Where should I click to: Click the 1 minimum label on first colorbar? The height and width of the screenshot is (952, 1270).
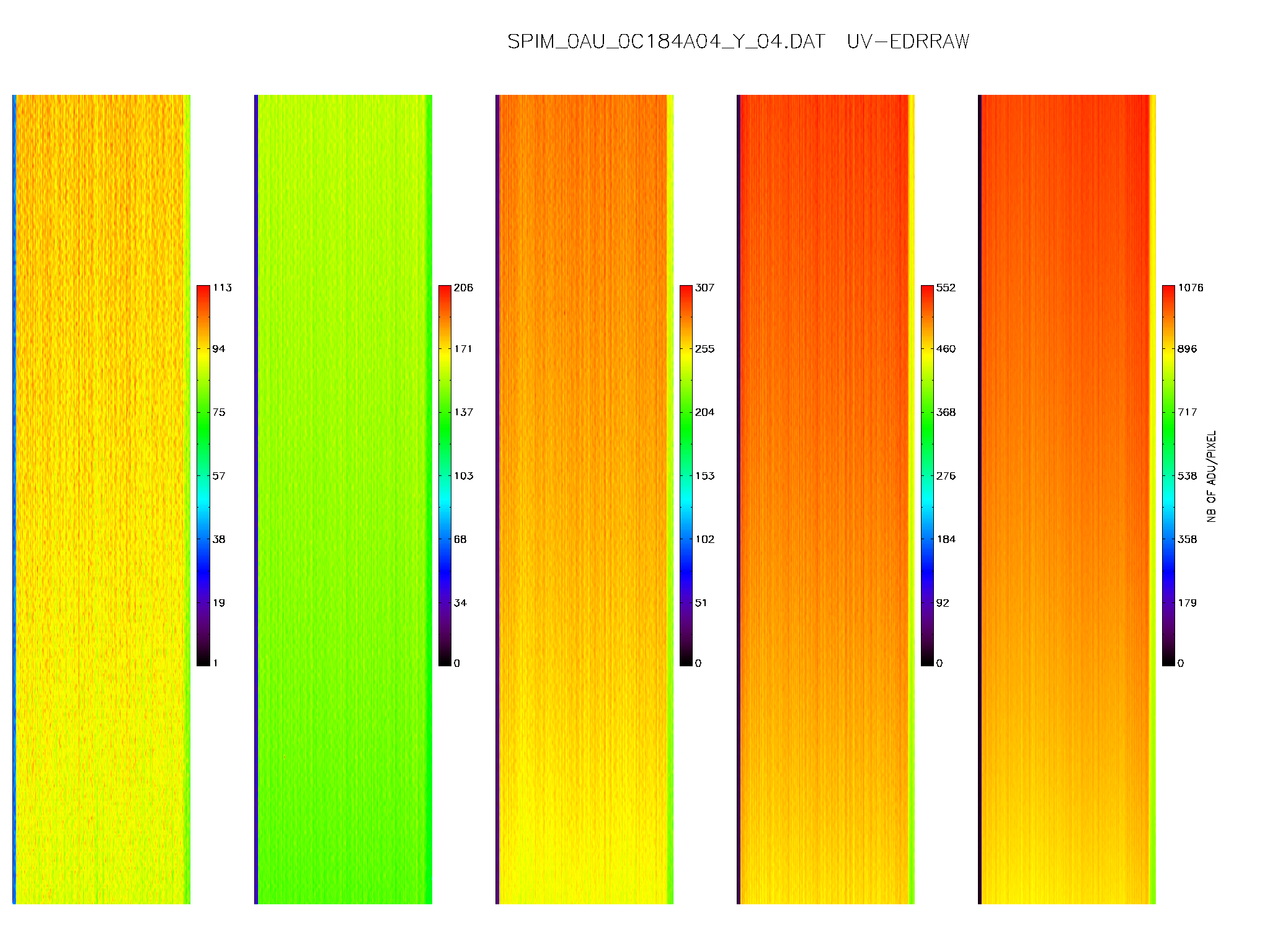pyautogui.click(x=216, y=663)
